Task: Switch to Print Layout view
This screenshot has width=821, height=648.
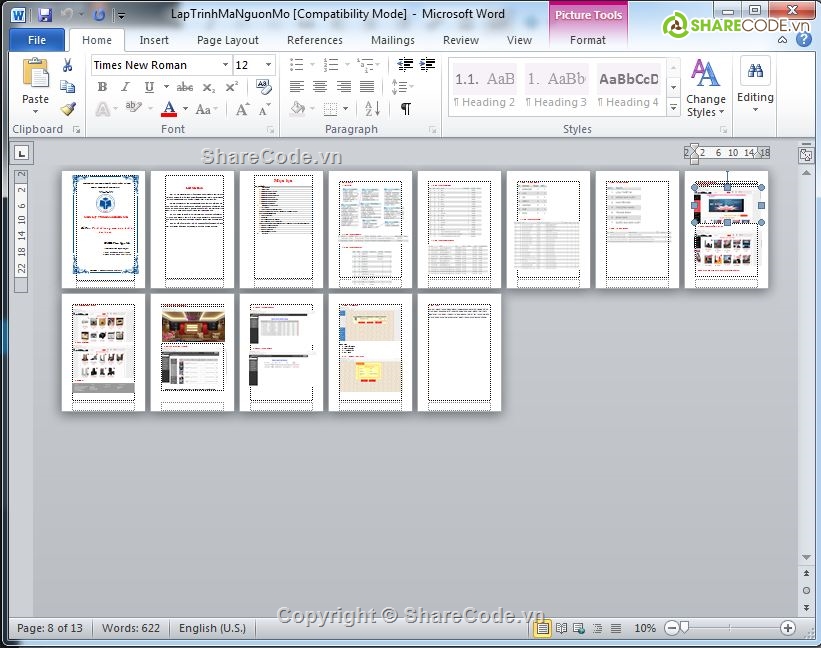Action: (542, 628)
